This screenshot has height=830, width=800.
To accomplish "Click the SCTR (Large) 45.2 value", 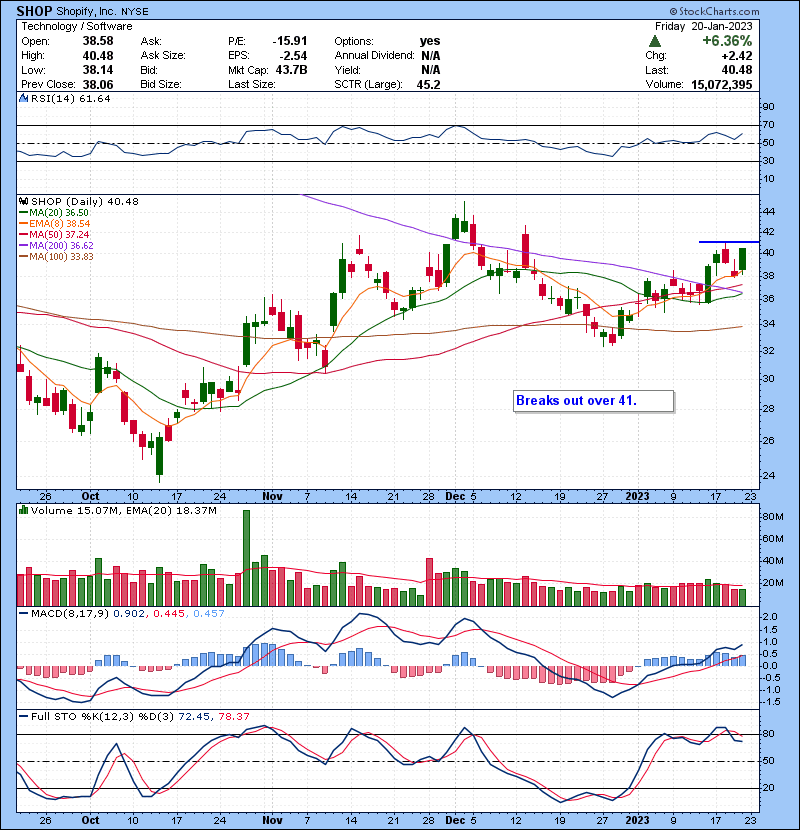I will [x=428, y=85].
